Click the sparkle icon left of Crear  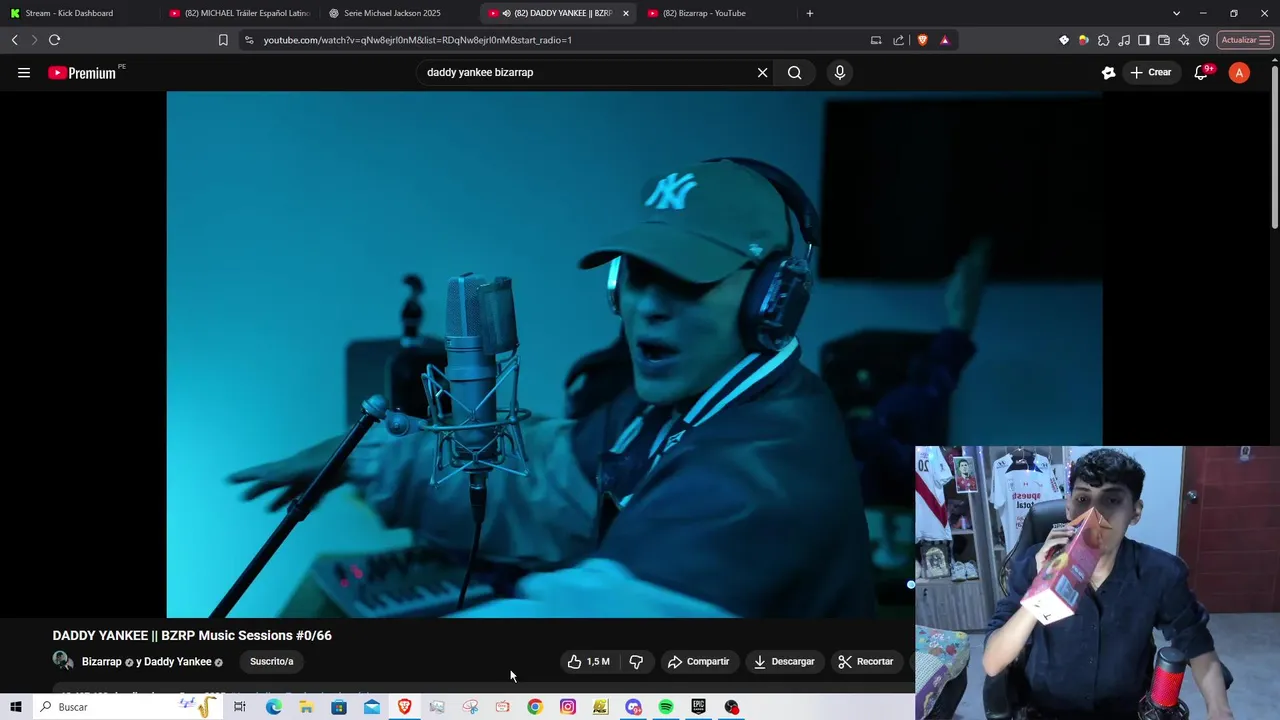click(1108, 72)
